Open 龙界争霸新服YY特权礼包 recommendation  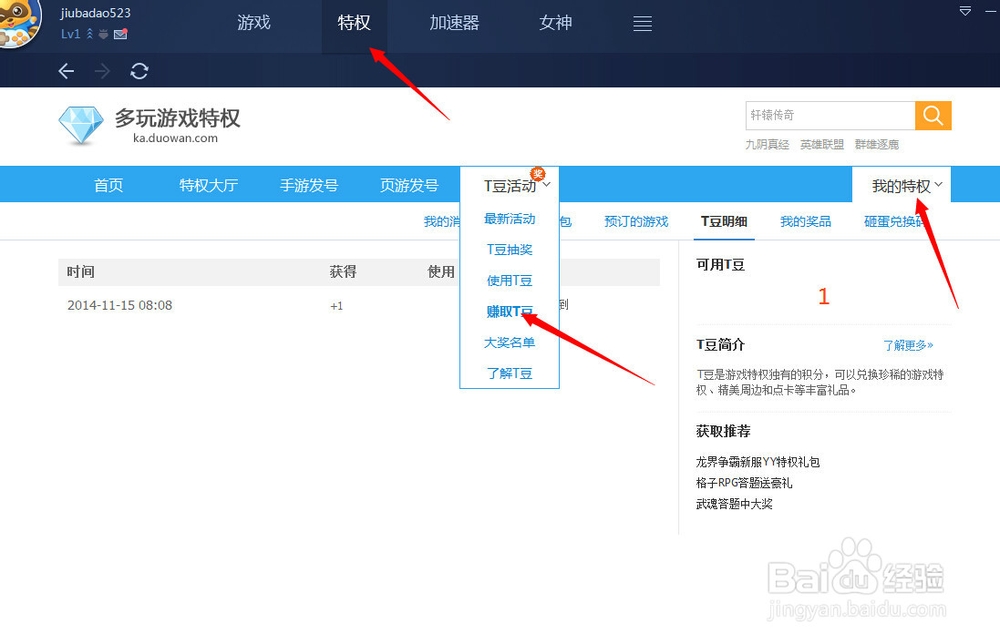[758, 462]
